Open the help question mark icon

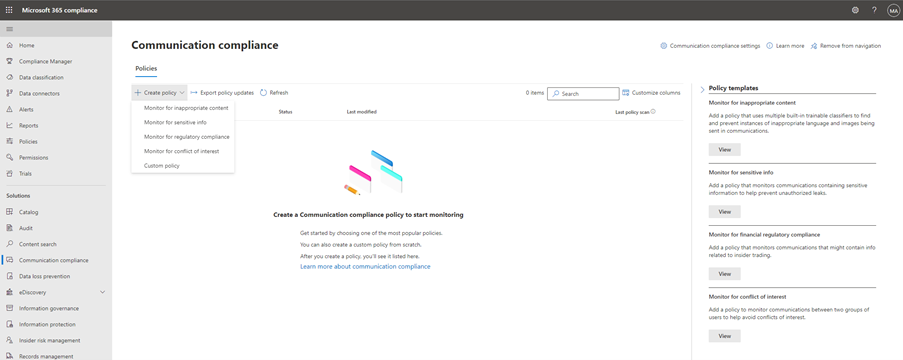coord(874,10)
